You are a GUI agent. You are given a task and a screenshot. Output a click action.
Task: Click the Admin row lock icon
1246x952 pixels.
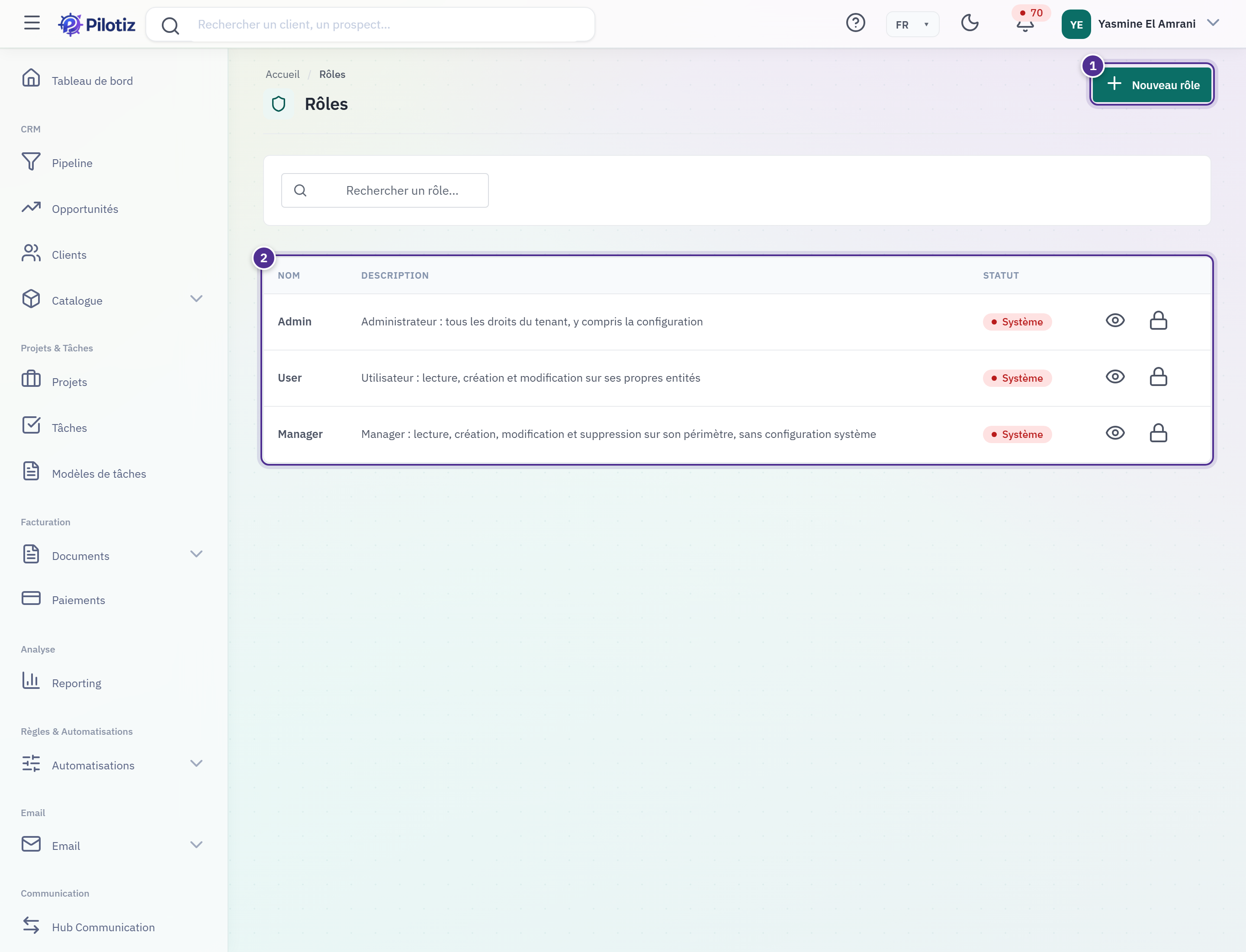tap(1158, 321)
